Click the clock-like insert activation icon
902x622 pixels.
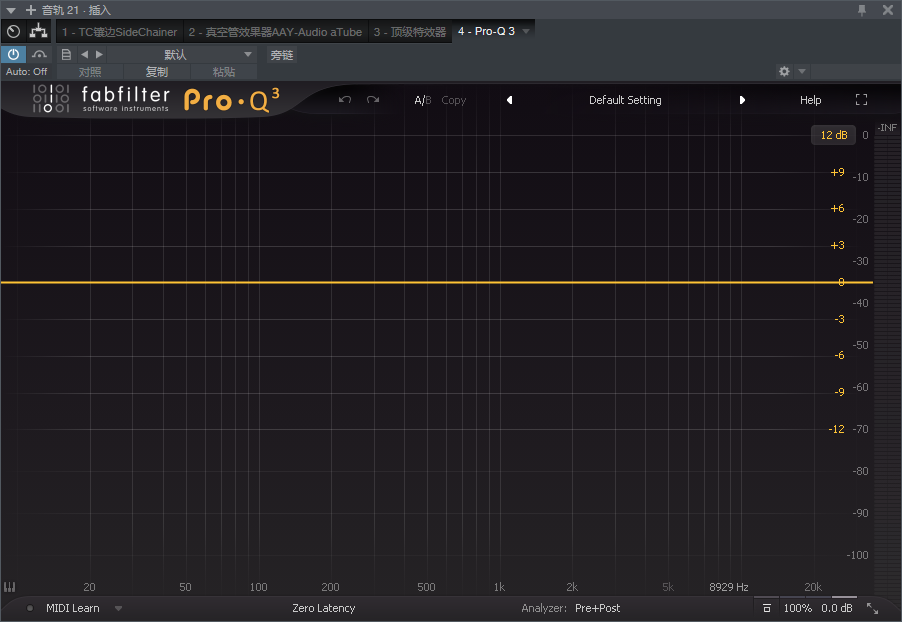pos(14,32)
